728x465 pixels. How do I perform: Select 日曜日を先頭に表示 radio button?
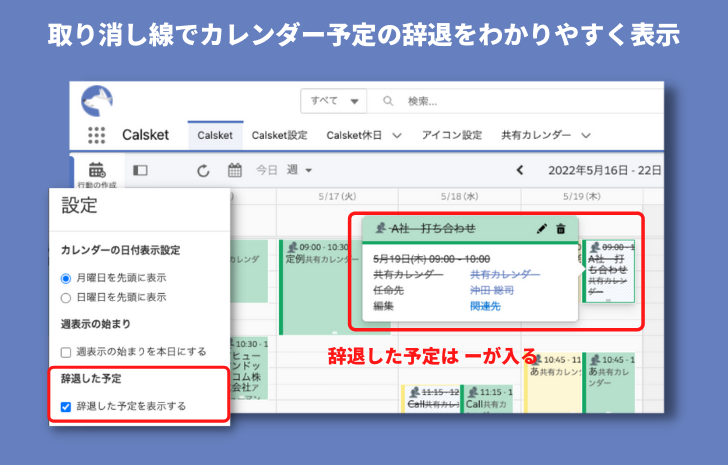click(66, 298)
